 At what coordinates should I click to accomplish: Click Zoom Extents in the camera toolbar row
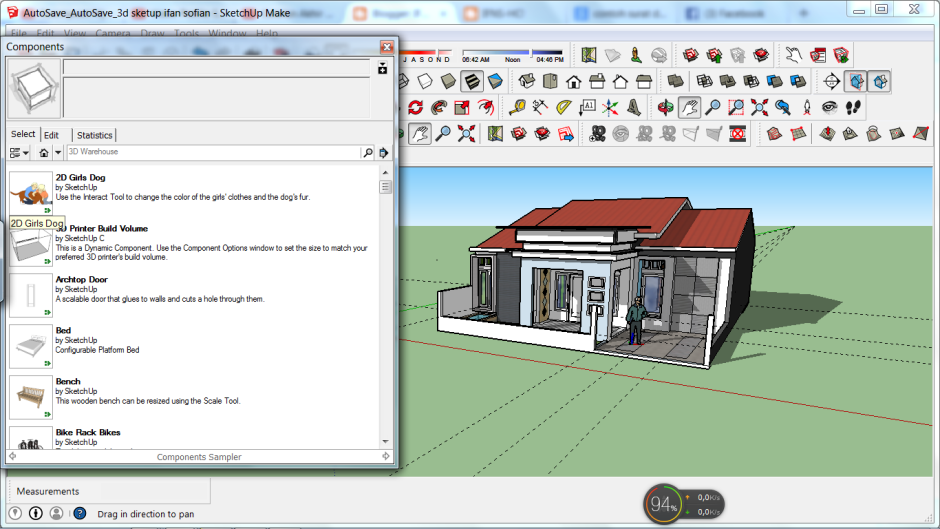(x=760, y=107)
